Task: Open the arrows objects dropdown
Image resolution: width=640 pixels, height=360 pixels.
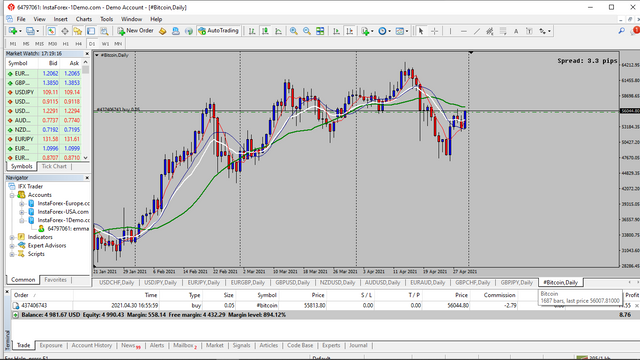Action: click(549, 31)
